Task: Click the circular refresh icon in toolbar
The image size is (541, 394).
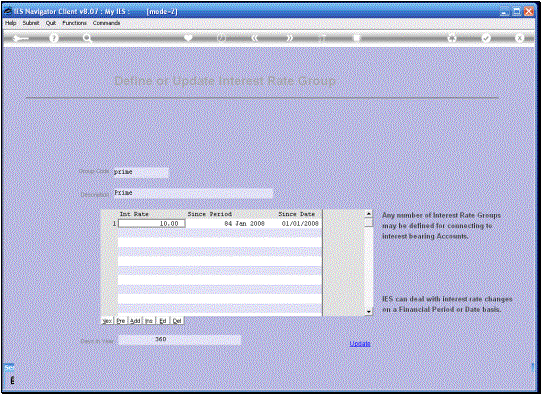Action: pyautogui.click(x=221, y=38)
